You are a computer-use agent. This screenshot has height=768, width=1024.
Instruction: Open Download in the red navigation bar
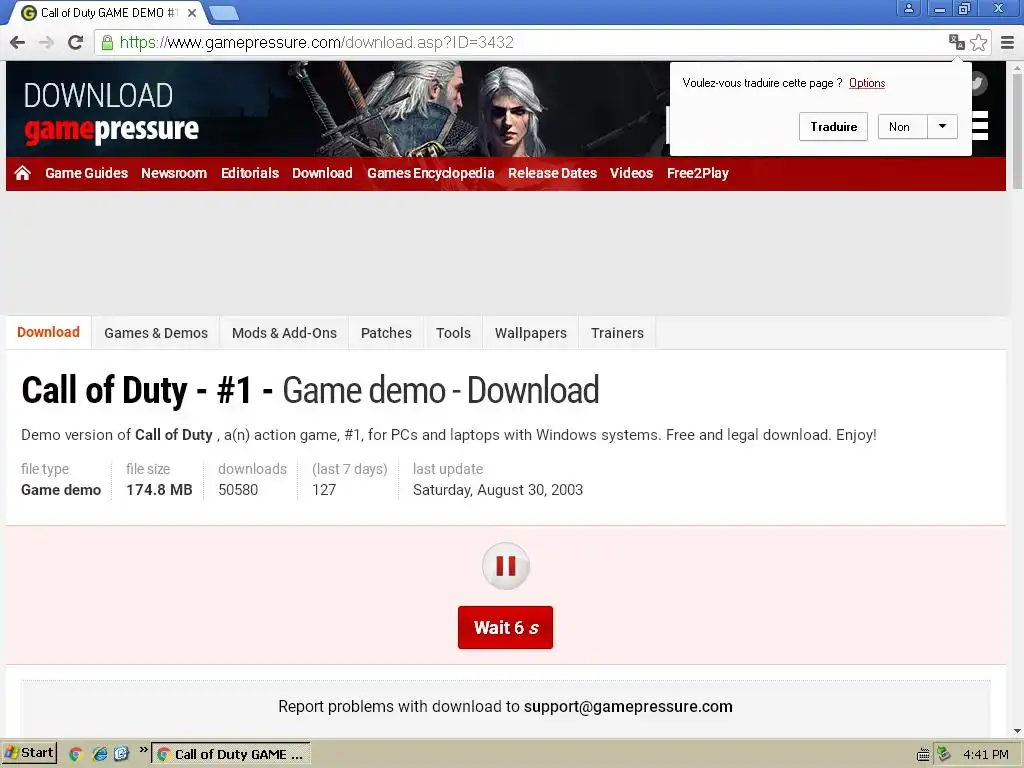click(x=322, y=173)
